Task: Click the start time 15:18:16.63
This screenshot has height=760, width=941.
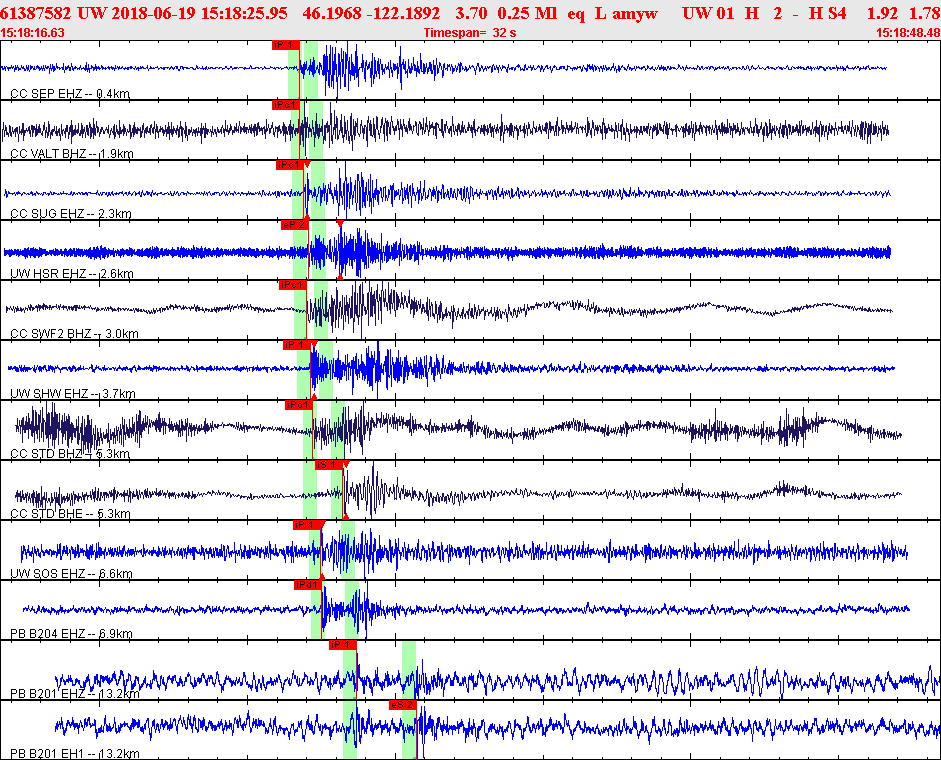Action: coord(33,33)
